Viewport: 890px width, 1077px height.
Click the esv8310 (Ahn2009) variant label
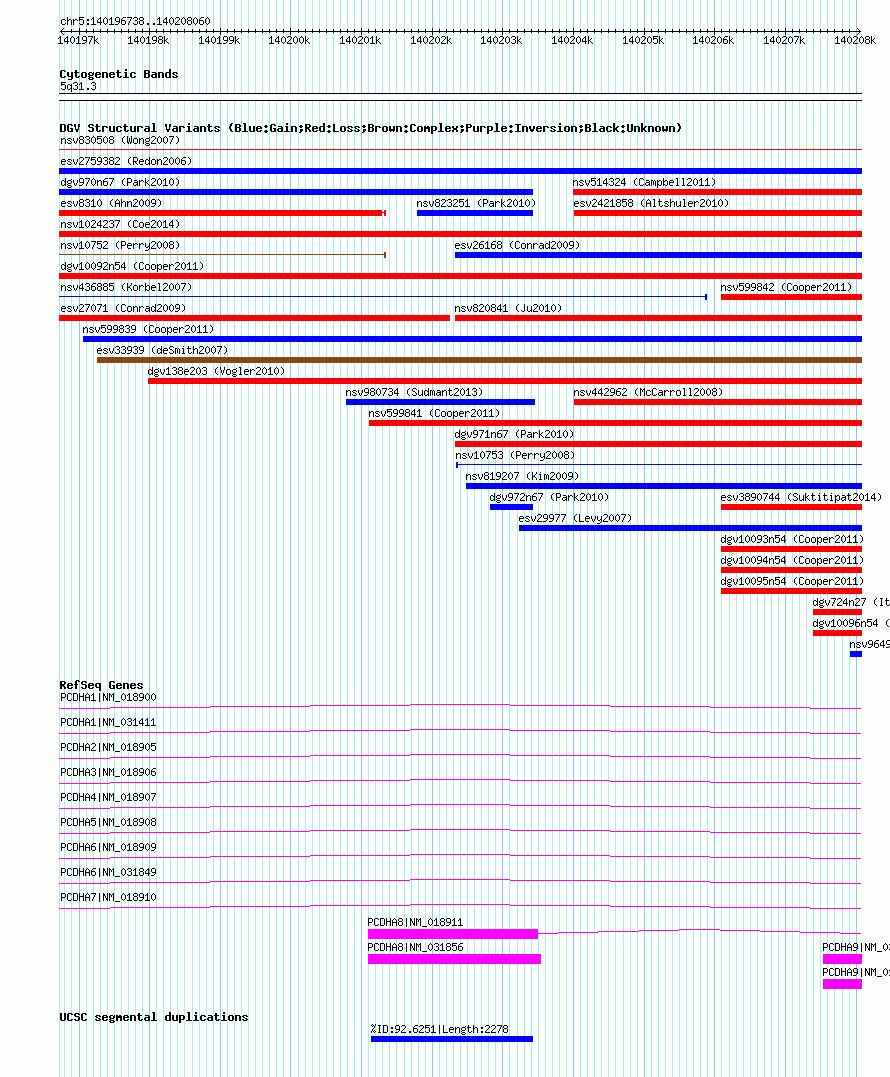(111, 203)
